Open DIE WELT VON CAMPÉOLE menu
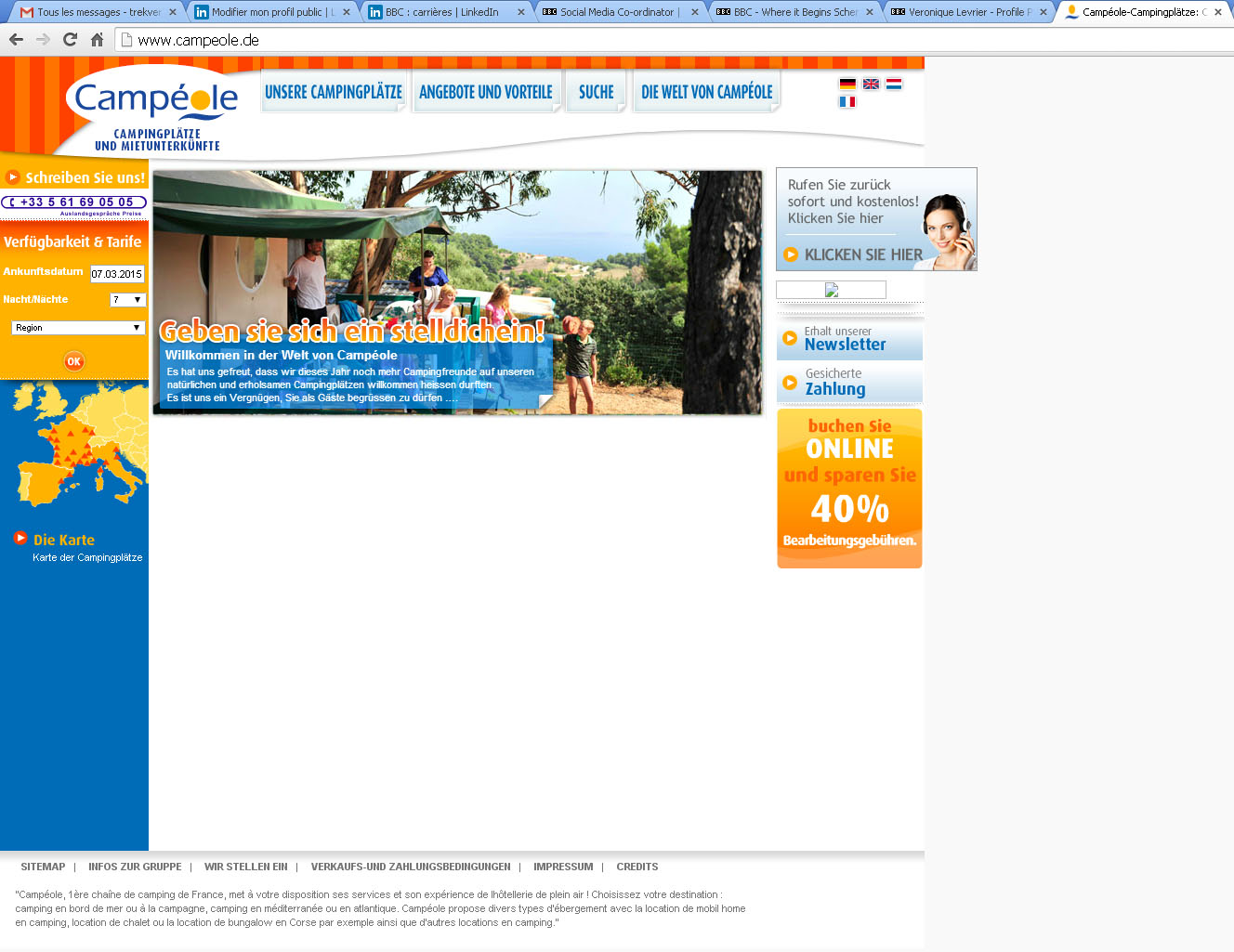The image size is (1234, 952). point(706,92)
